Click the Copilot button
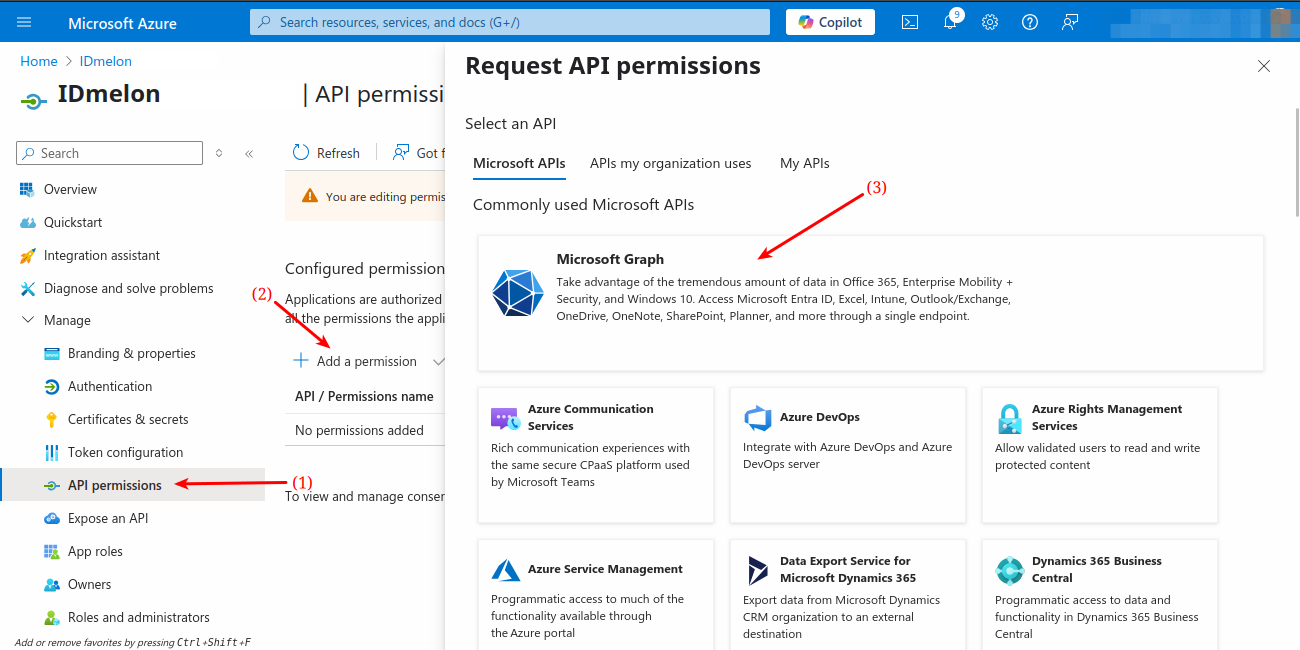The image size is (1300, 650). click(830, 22)
